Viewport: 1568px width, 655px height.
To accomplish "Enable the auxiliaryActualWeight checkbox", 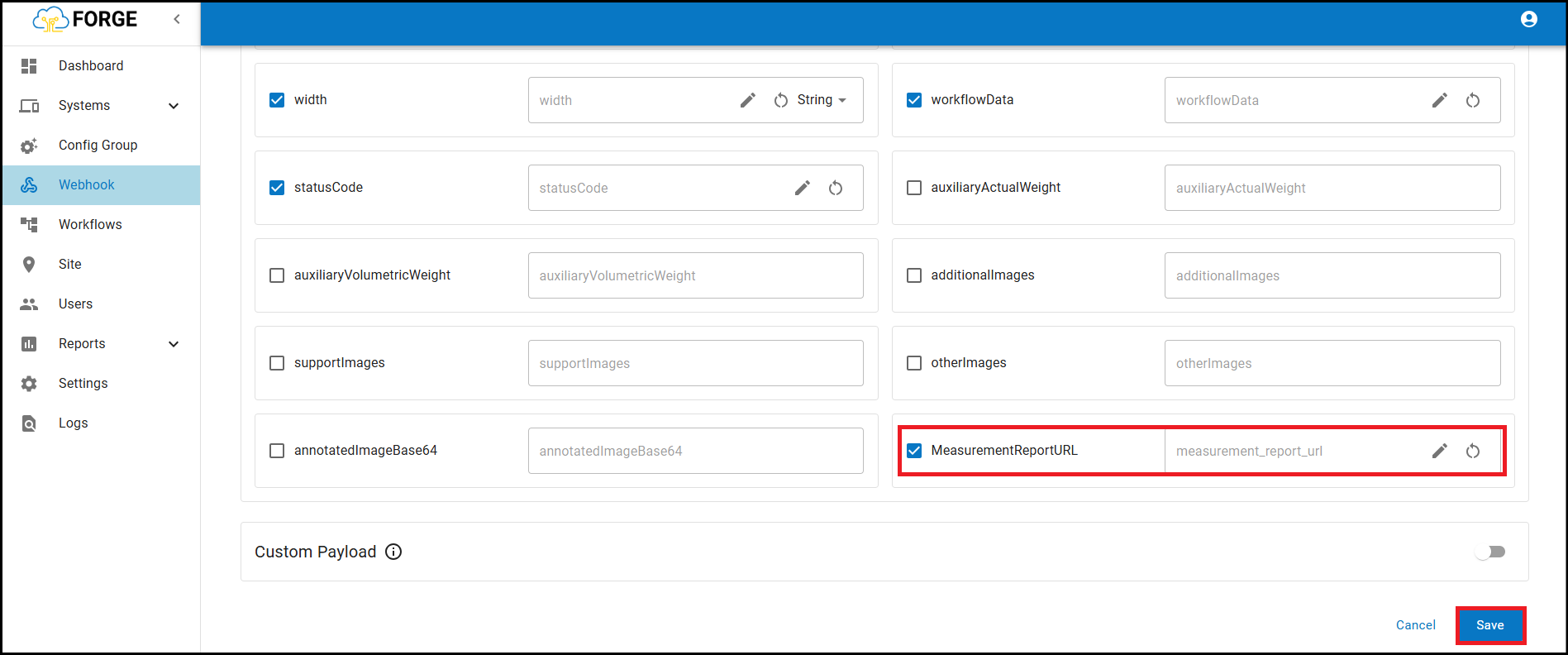I will click(x=914, y=188).
